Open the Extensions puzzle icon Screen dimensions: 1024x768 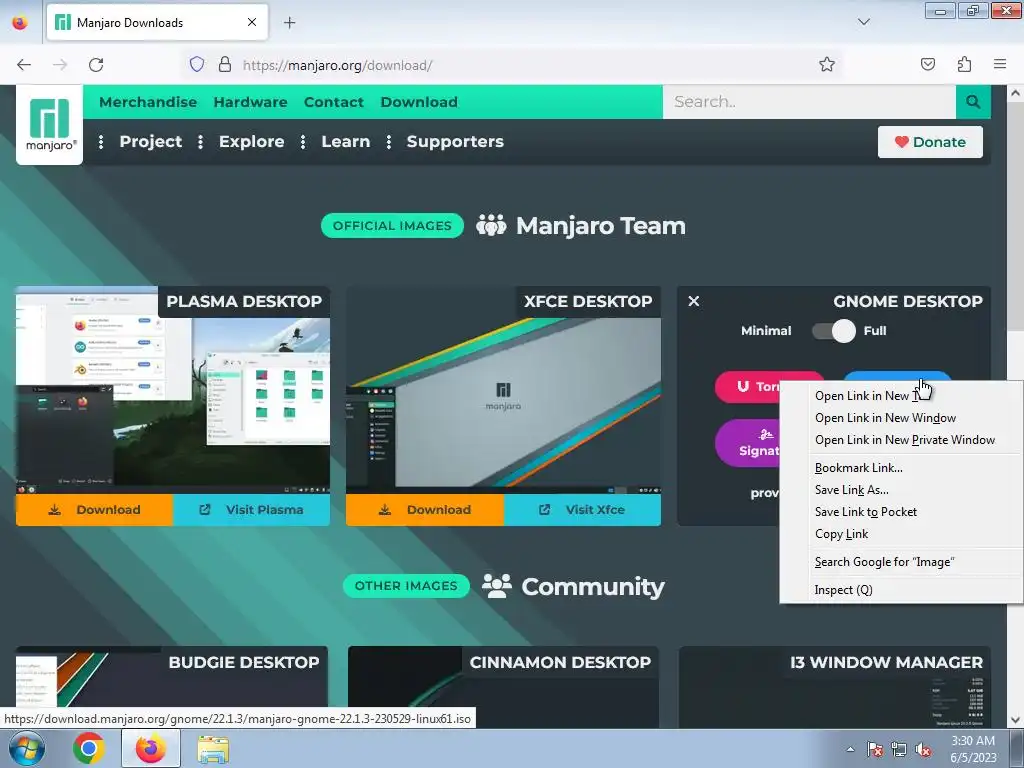click(x=964, y=65)
